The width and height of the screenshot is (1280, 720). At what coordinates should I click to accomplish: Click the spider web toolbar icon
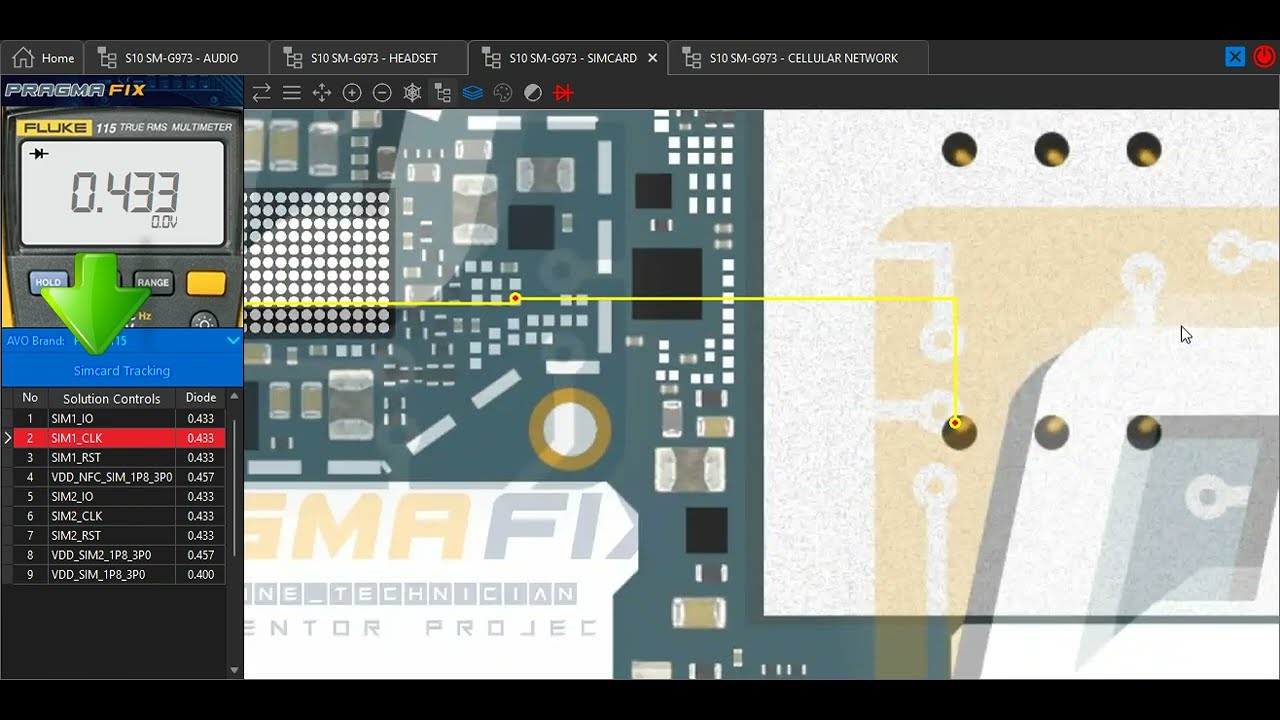pos(412,93)
